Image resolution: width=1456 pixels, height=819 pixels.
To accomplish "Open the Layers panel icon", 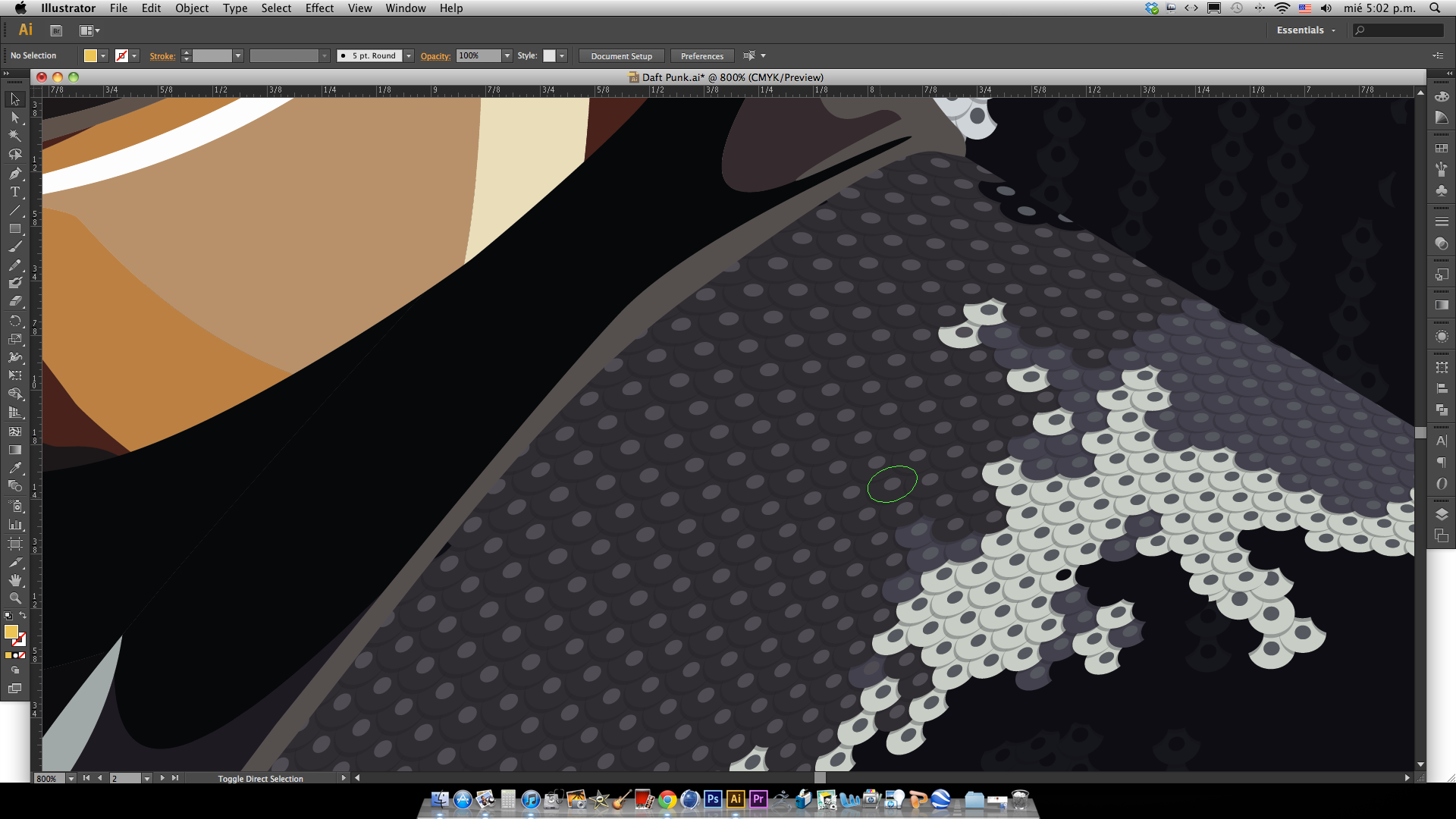I will 1442,514.
